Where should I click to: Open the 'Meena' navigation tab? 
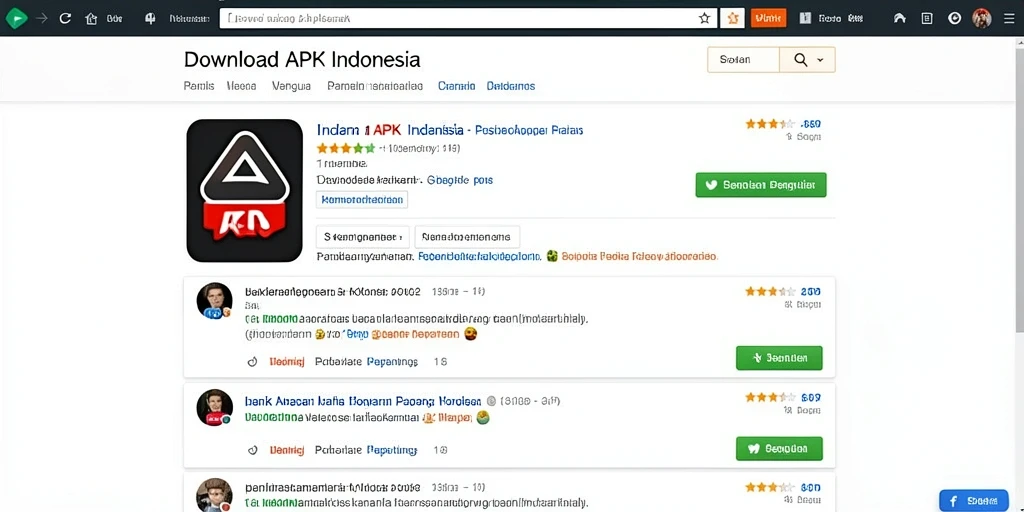click(x=241, y=86)
